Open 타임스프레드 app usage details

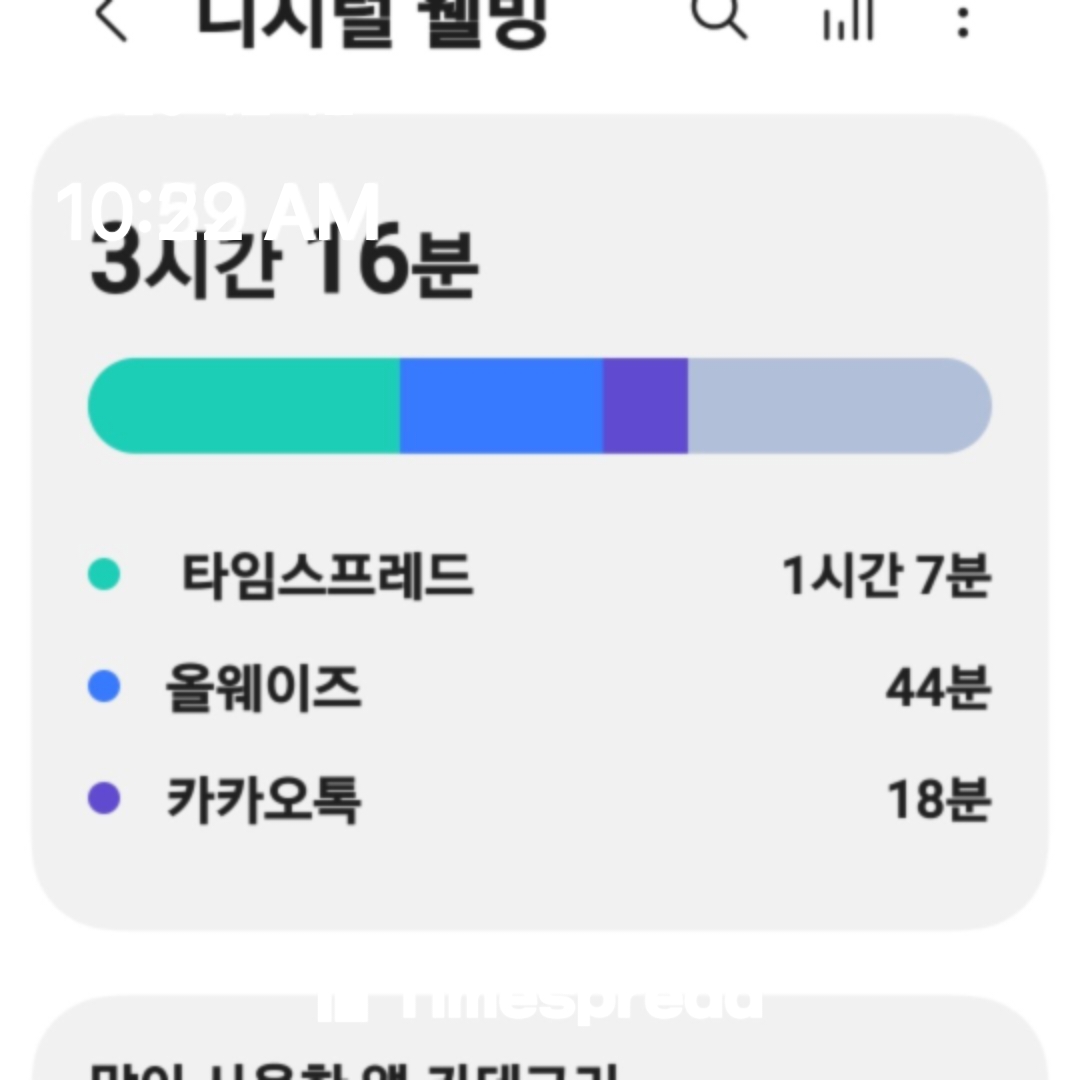326,576
